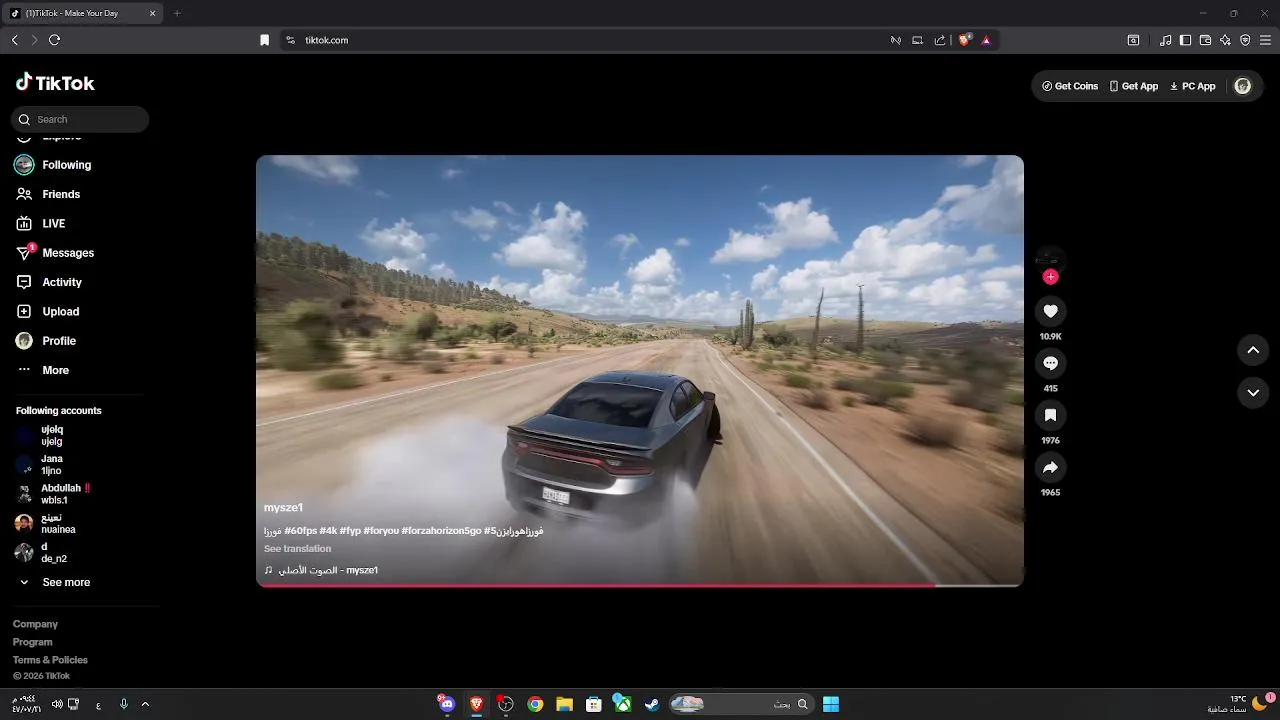The width and height of the screenshot is (1280, 720).
Task: Open the de_n2 following account
Action: pyautogui.click(x=40, y=553)
